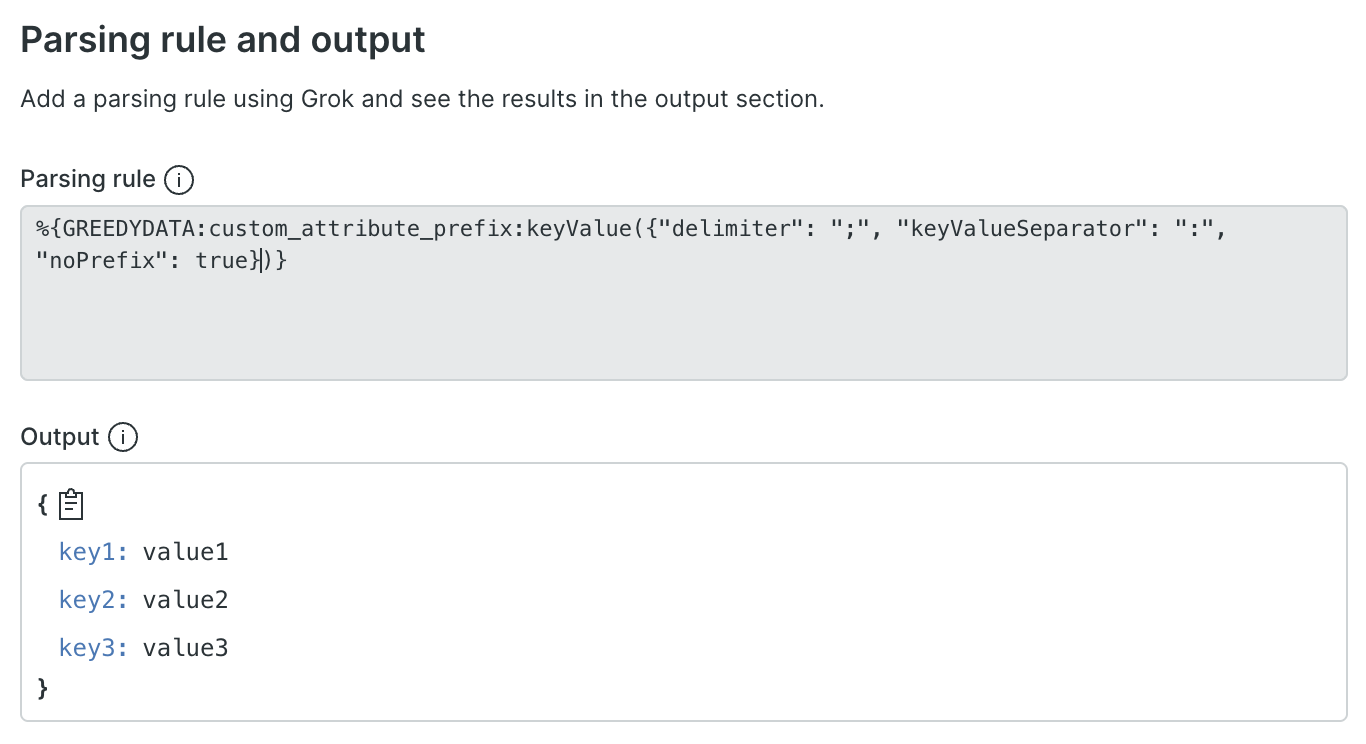Select the key3 attribute in output

88,648
